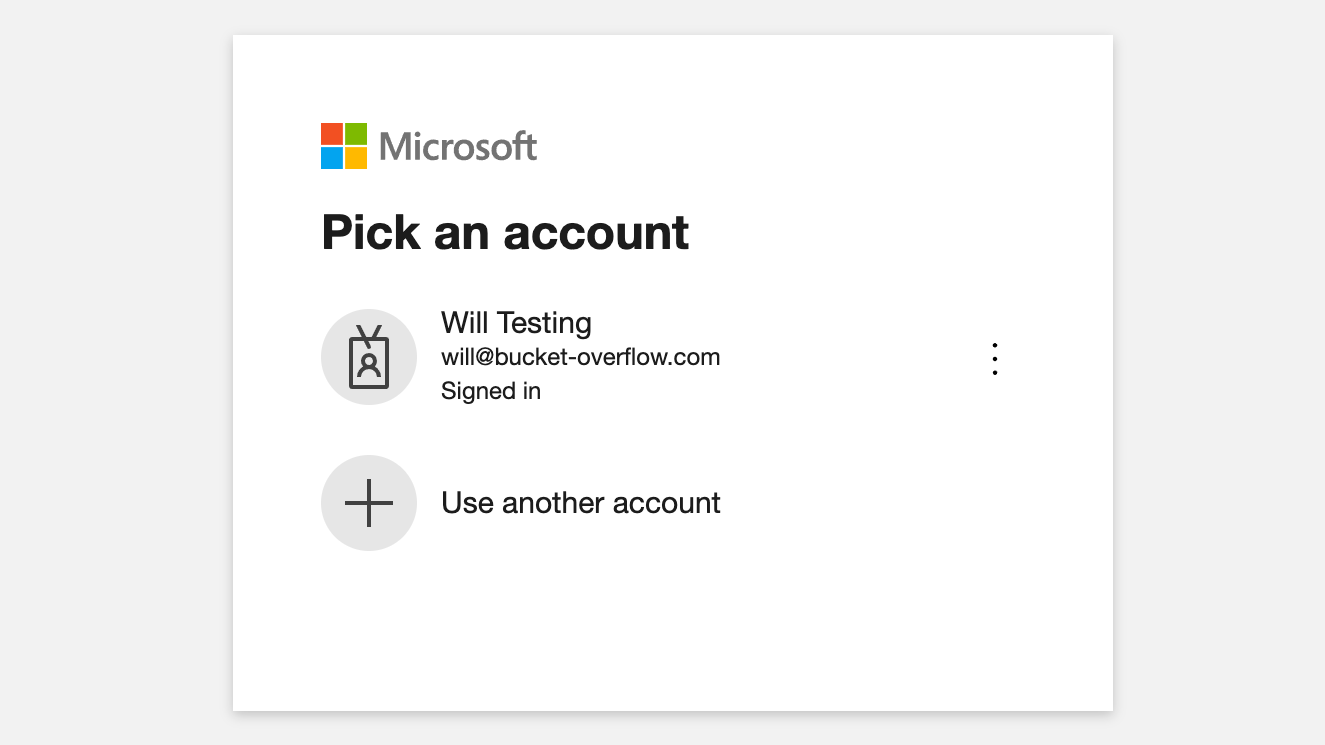Open the three-dot account options menu

[994, 359]
